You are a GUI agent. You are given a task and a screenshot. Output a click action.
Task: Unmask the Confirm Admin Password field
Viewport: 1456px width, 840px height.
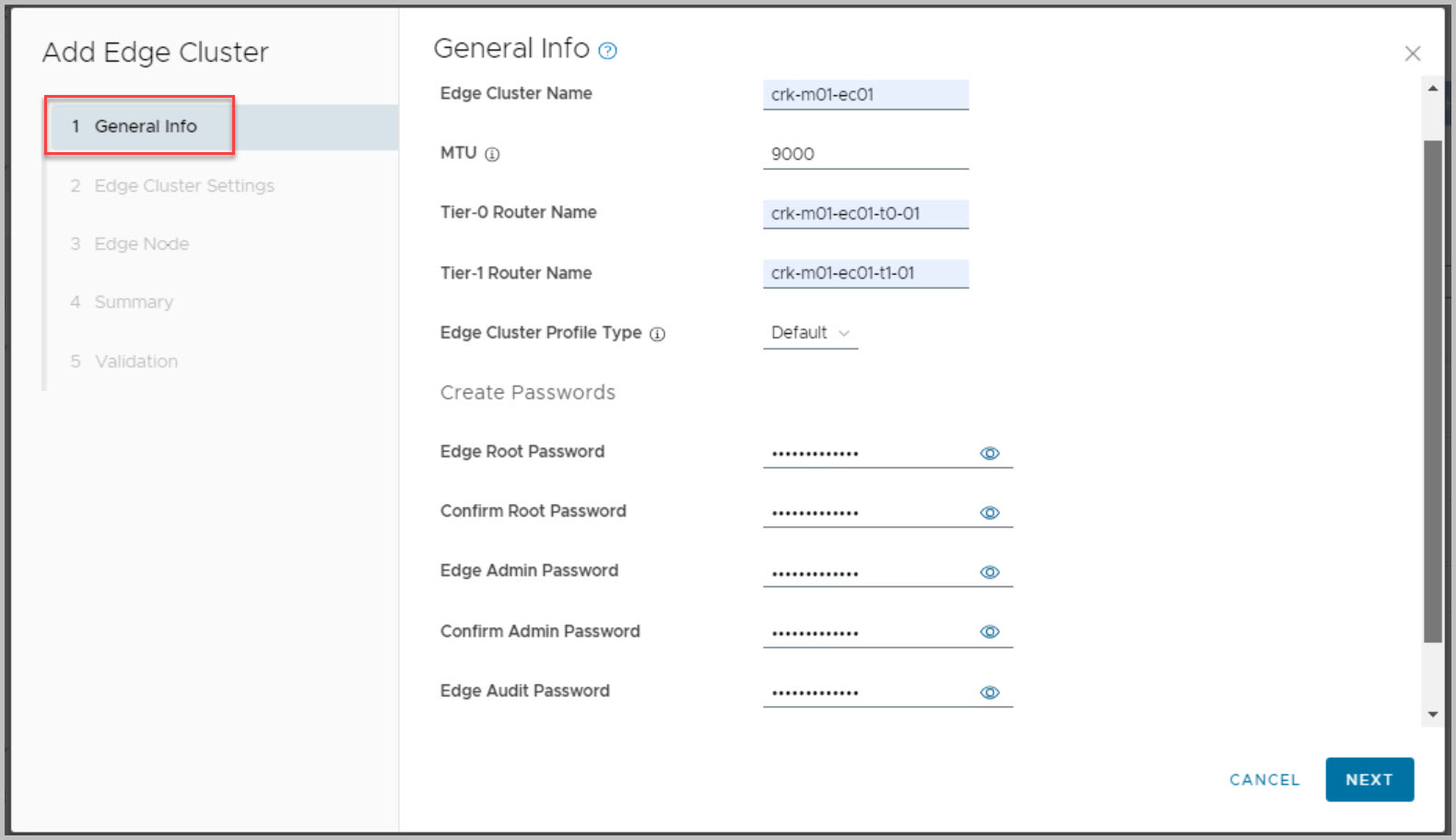tap(990, 632)
